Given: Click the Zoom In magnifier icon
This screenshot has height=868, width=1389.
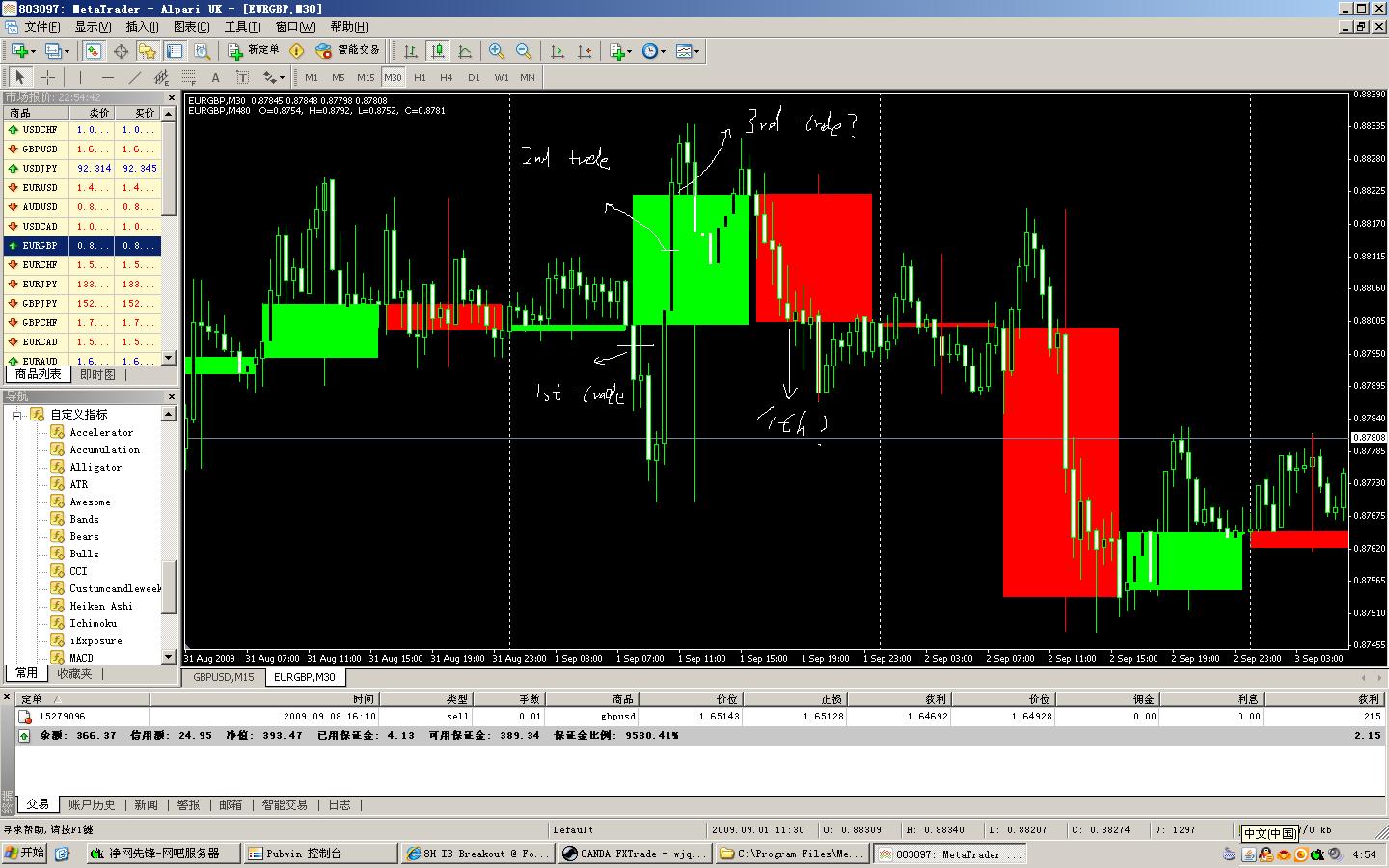Looking at the screenshot, I should [x=497, y=51].
